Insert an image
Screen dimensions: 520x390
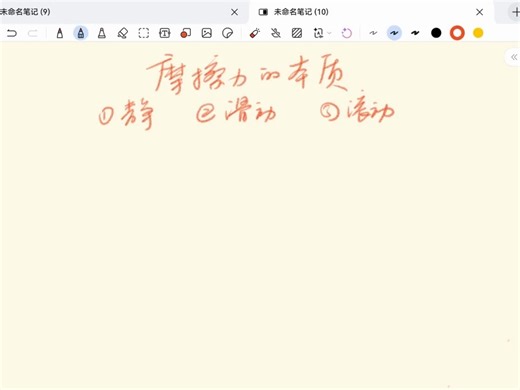[207, 33]
